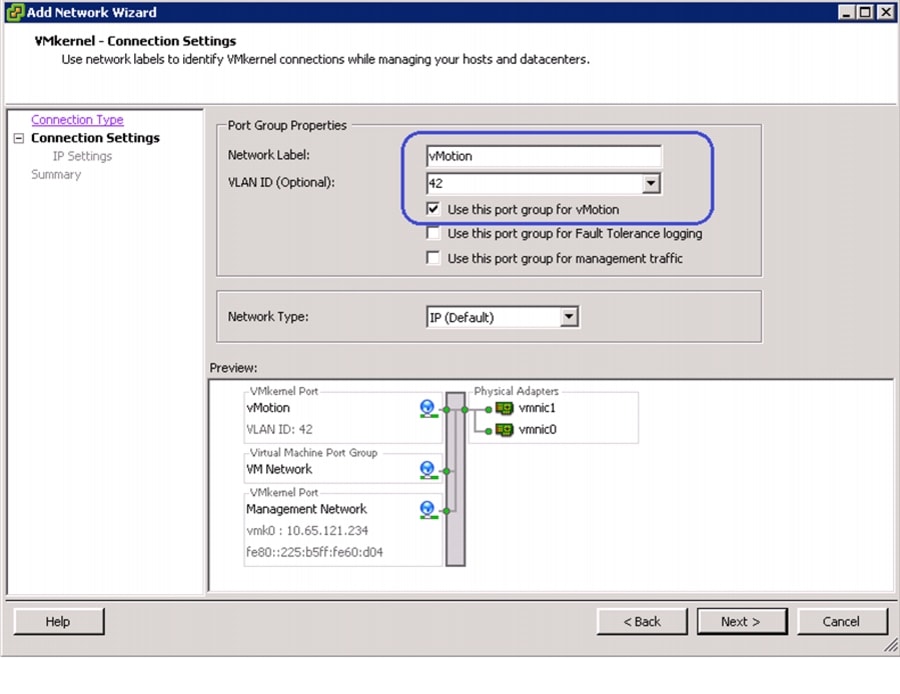Click the vMotion VMkernel port globe icon
Image resolution: width=900 pixels, height=694 pixels.
tap(428, 409)
